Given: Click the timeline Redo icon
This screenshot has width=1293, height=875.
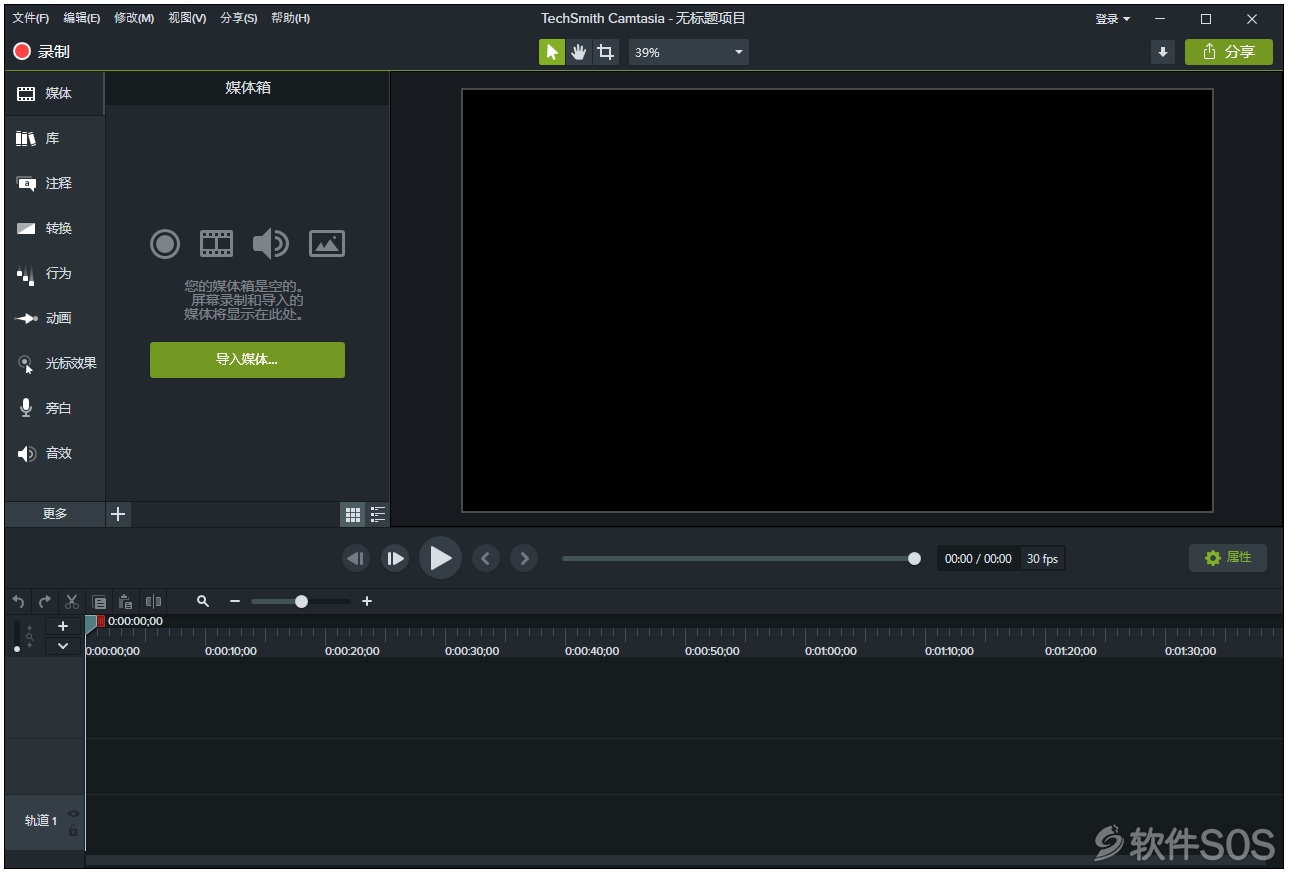Looking at the screenshot, I should 44,601.
